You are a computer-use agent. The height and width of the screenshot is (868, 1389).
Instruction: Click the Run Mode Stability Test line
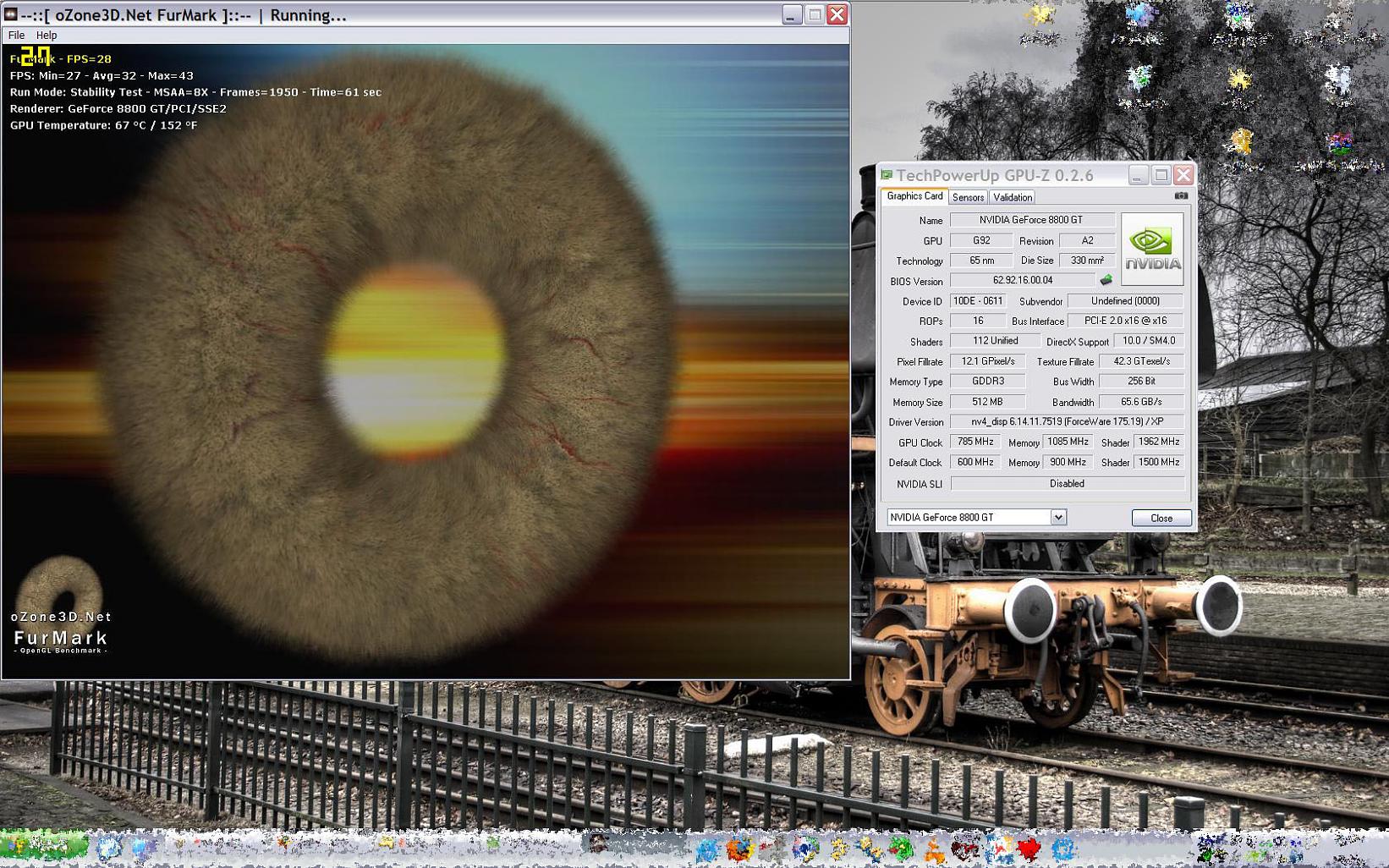click(195, 92)
